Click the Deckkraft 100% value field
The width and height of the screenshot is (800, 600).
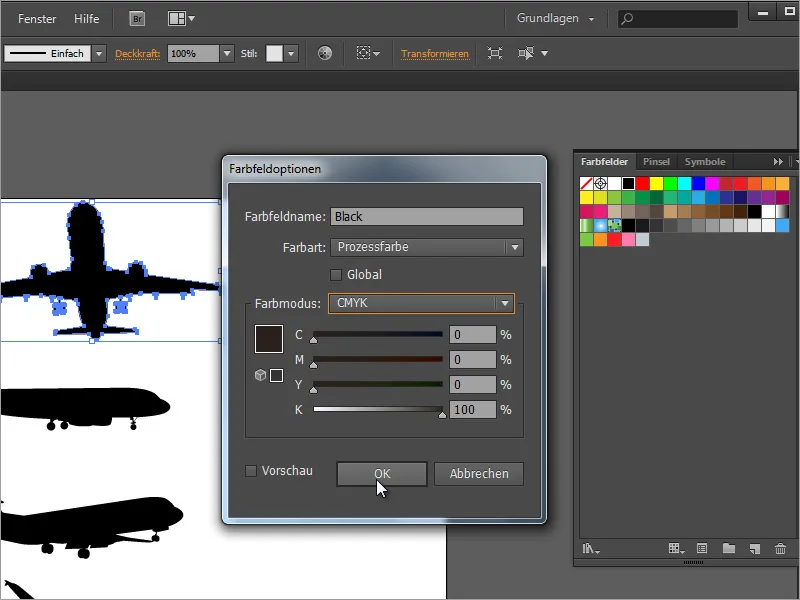pyautogui.click(x=194, y=53)
